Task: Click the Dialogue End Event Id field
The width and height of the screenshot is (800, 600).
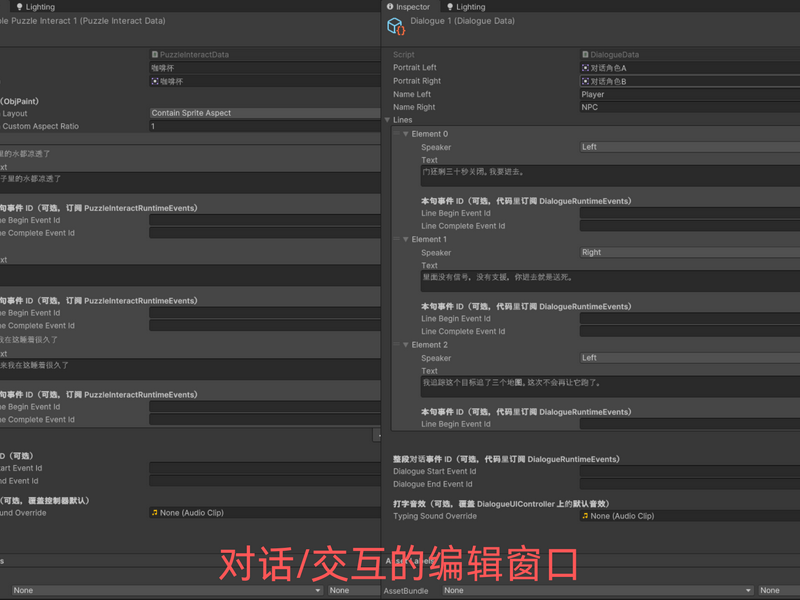Action: [690, 484]
